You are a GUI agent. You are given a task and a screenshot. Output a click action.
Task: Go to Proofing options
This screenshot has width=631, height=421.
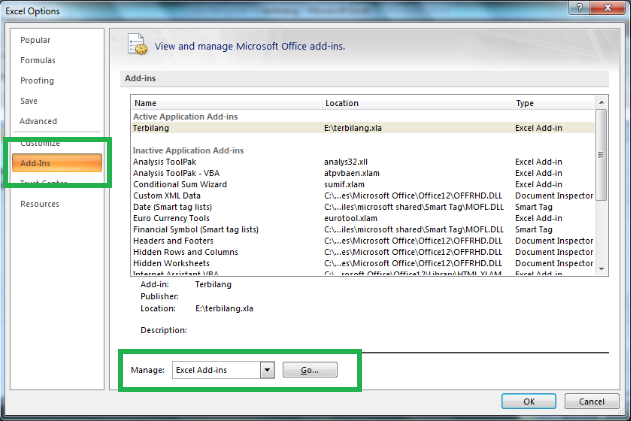(37, 80)
